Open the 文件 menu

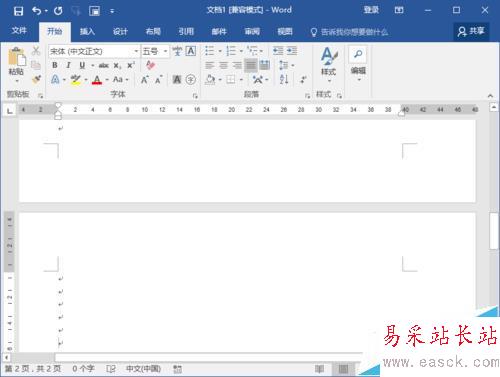point(19,31)
